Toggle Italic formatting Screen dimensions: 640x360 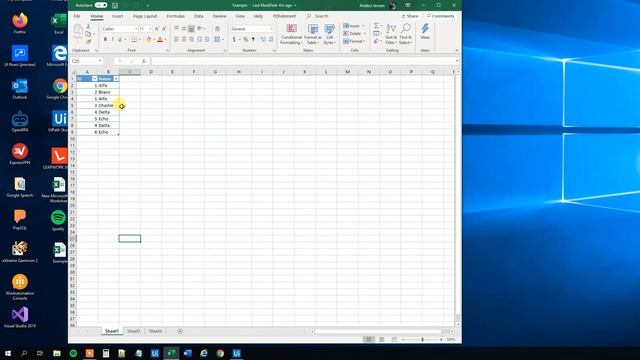tap(112, 39)
